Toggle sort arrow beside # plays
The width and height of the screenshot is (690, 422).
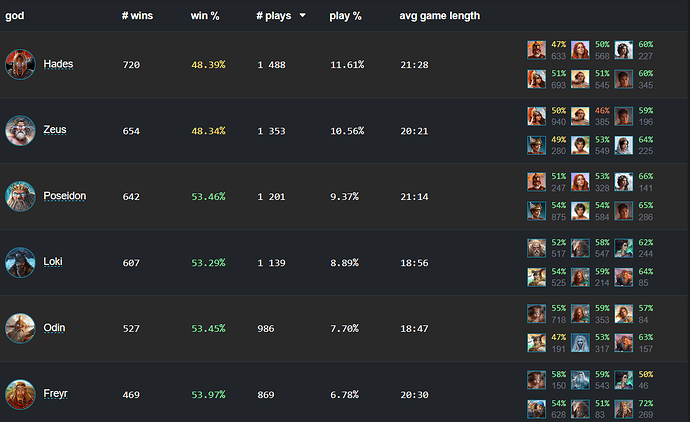click(302, 15)
